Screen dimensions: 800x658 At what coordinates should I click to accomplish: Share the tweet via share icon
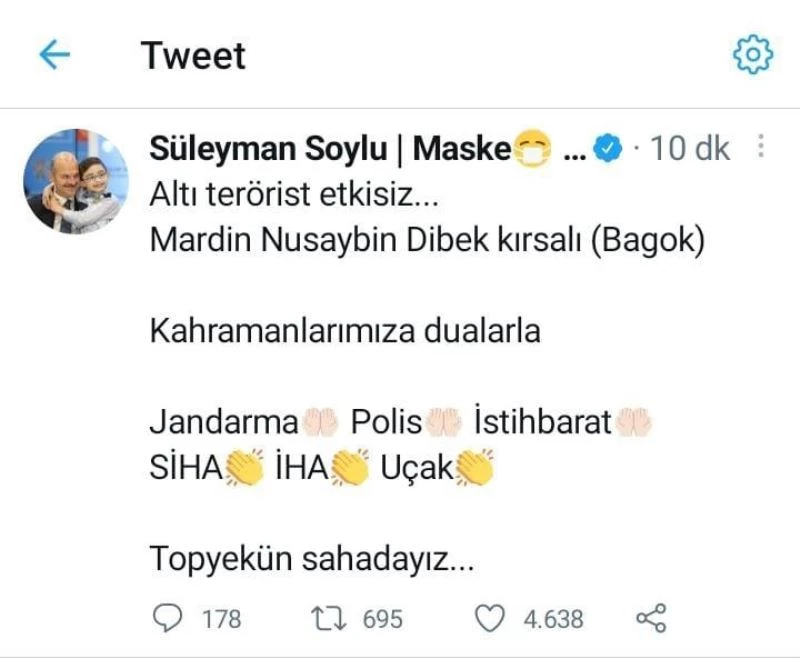[651, 619]
